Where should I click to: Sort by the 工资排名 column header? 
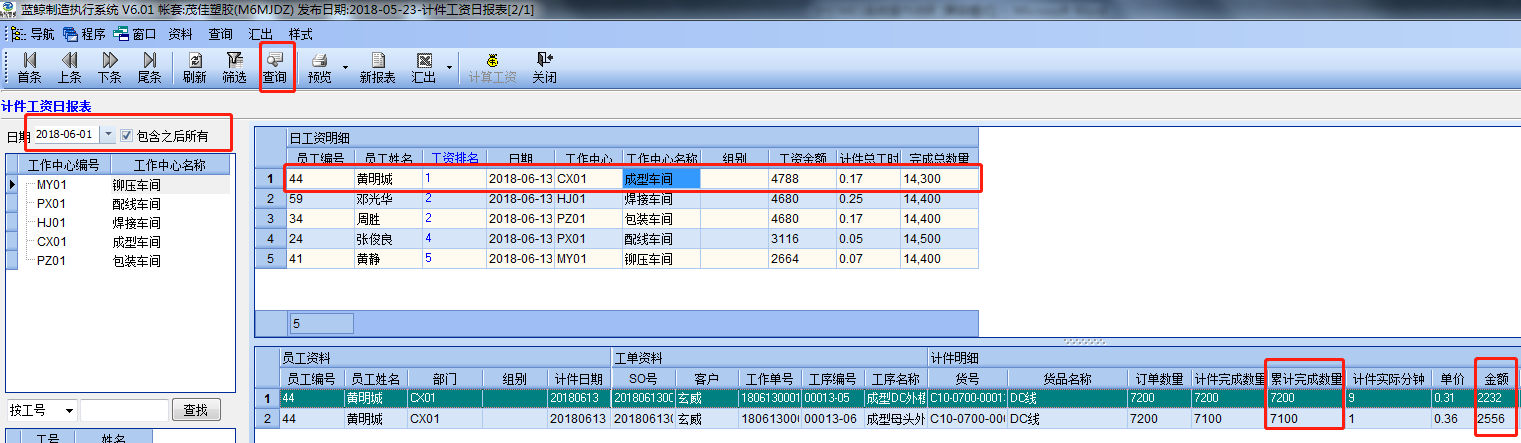(454, 158)
